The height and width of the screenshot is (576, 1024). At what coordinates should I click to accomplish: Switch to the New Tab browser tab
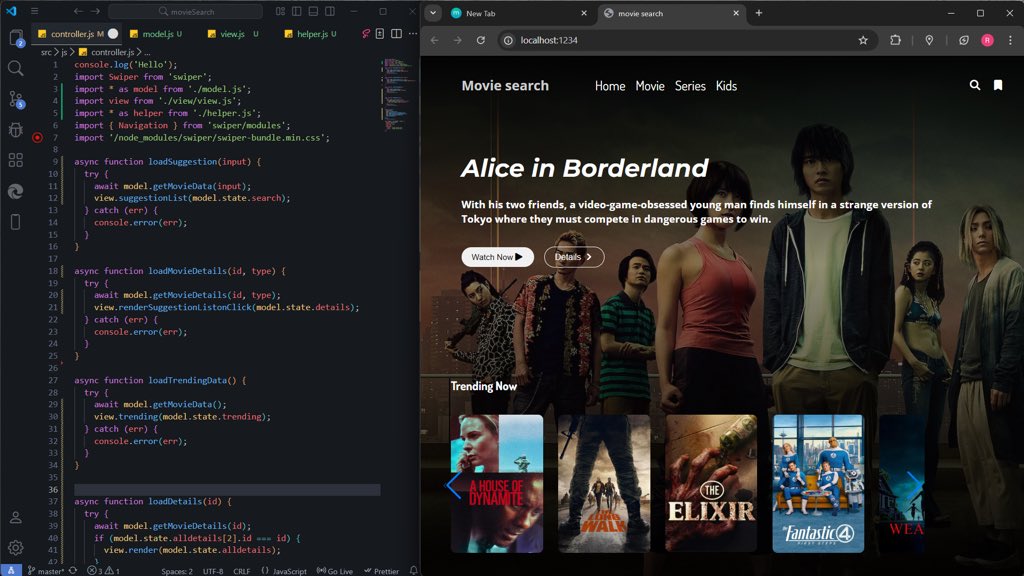tap(519, 13)
